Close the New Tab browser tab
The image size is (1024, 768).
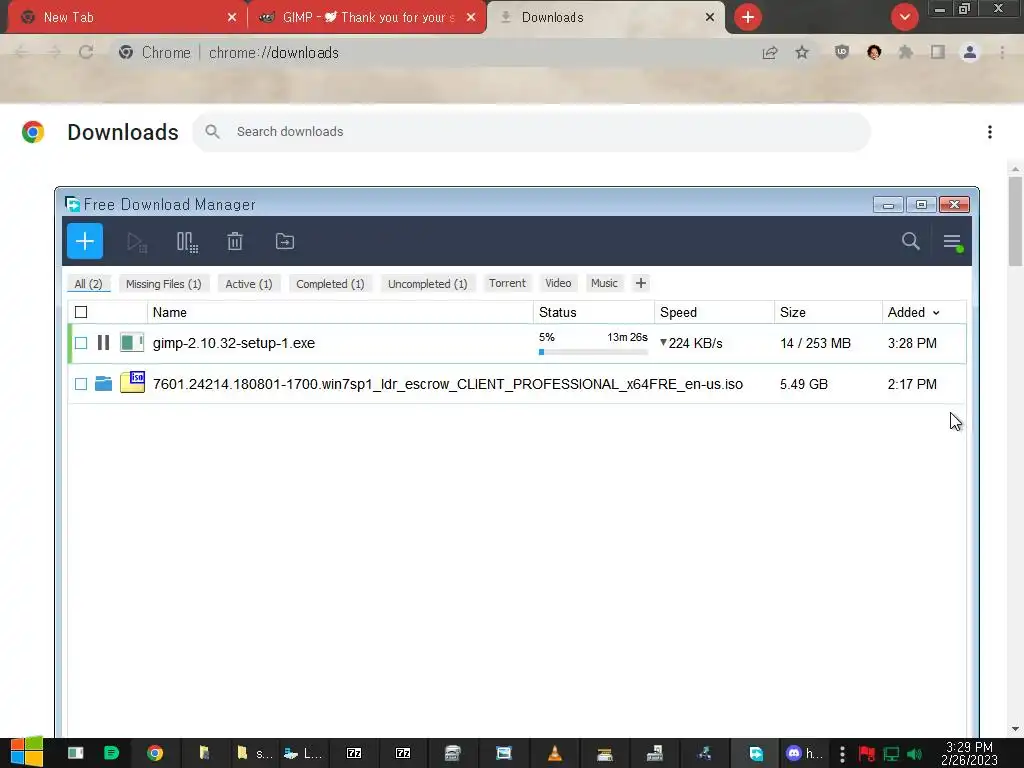click(x=232, y=18)
